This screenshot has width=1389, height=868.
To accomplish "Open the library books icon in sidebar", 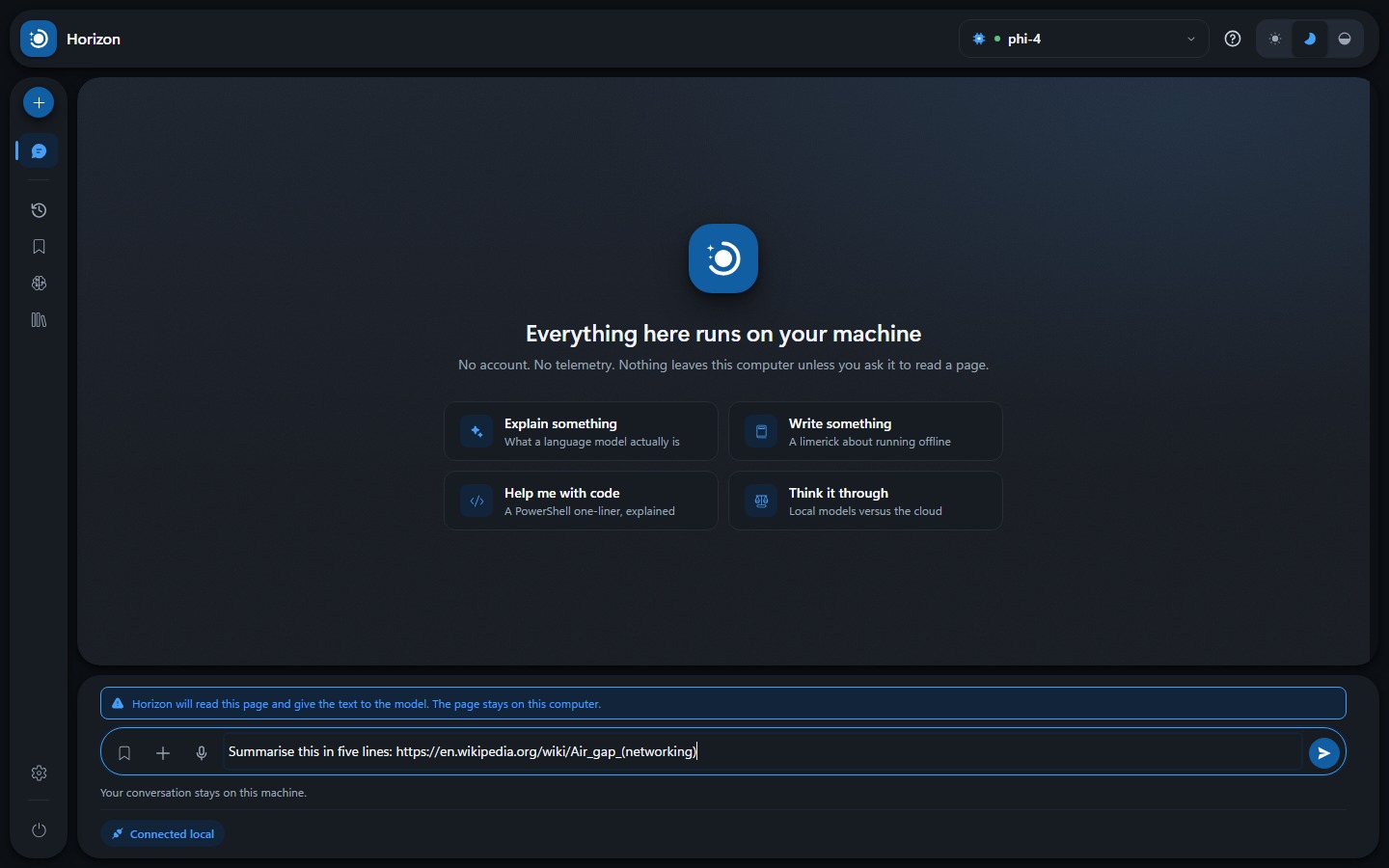I will point(39,320).
